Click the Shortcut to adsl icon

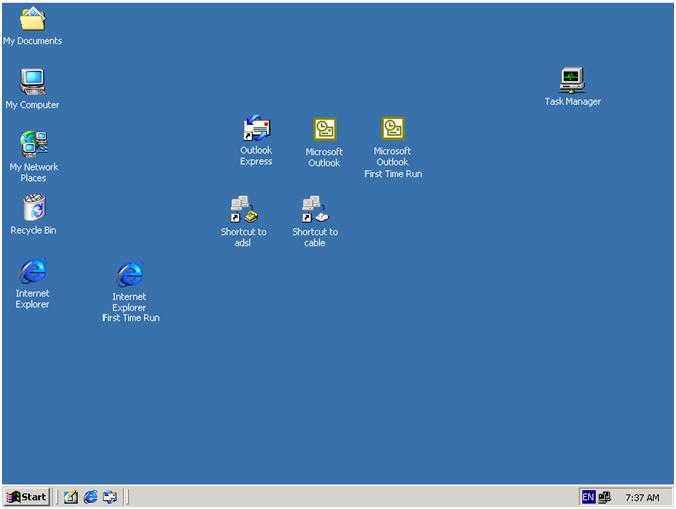click(243, 210)
